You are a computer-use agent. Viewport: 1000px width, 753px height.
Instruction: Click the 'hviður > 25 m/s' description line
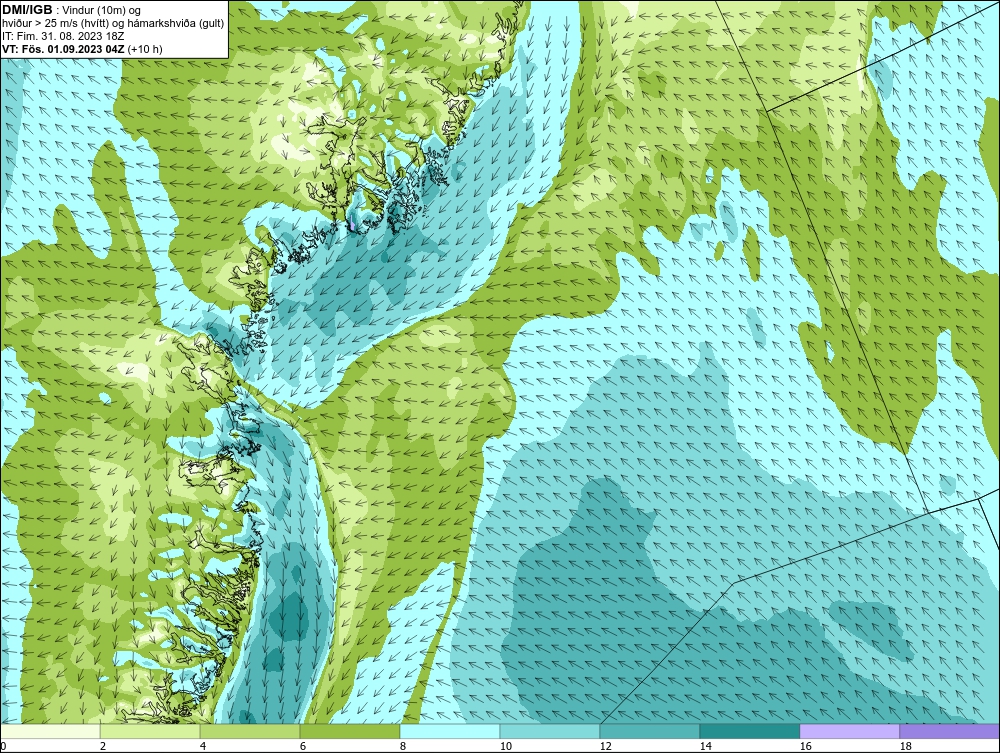113,23
